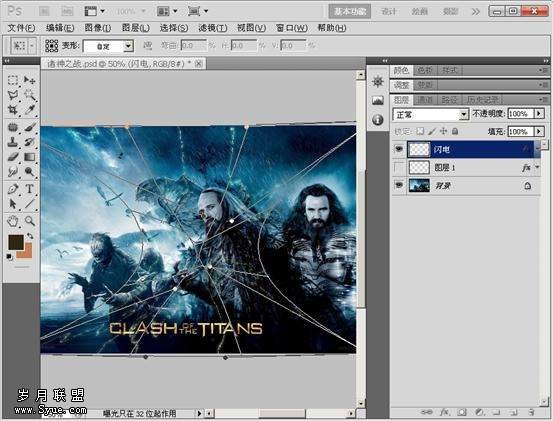Show more workspaces double-arrow
The height and width of the screenshot is (421, 553).
[476, 12]
